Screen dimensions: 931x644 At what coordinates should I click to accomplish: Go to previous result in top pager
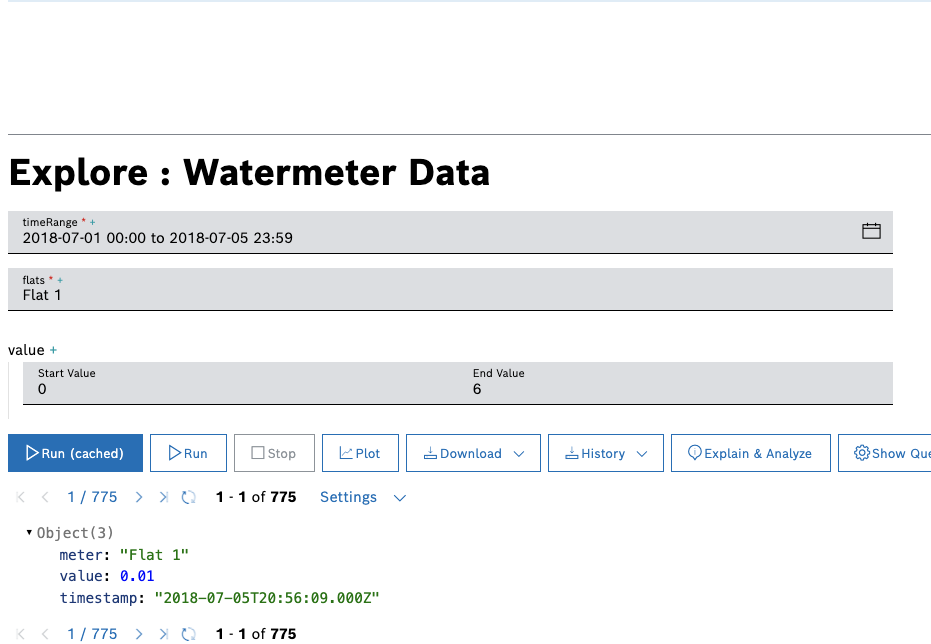pos(45,497)
